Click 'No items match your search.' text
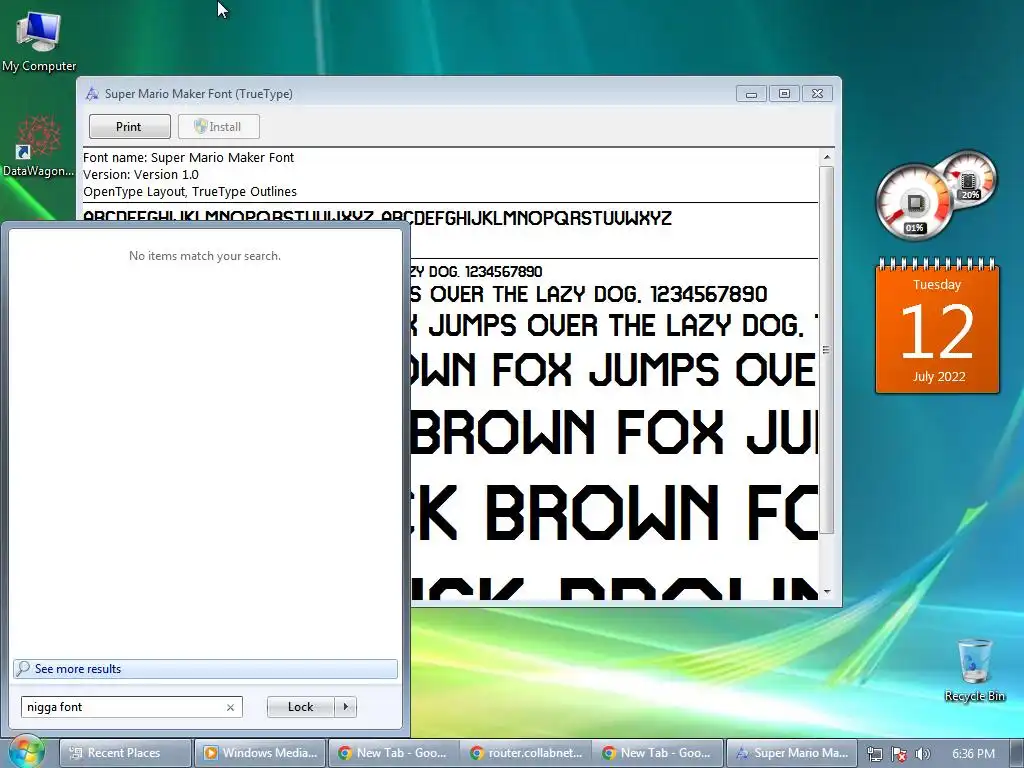The height and width of the screenshot is (768, 1024). pyautogui.click(x=204, y=256)
